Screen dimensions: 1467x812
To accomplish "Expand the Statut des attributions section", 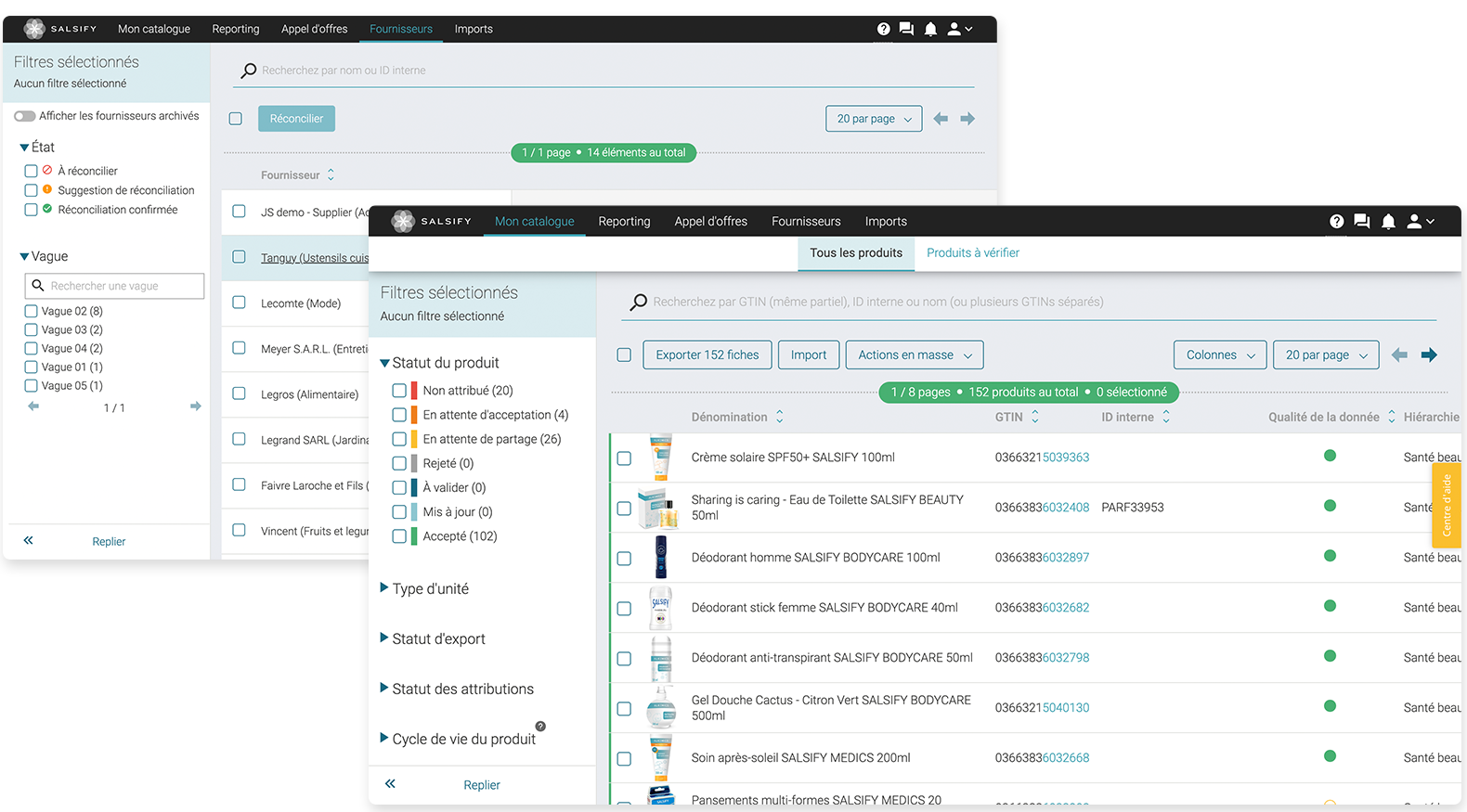I will [x=384, y=688].
